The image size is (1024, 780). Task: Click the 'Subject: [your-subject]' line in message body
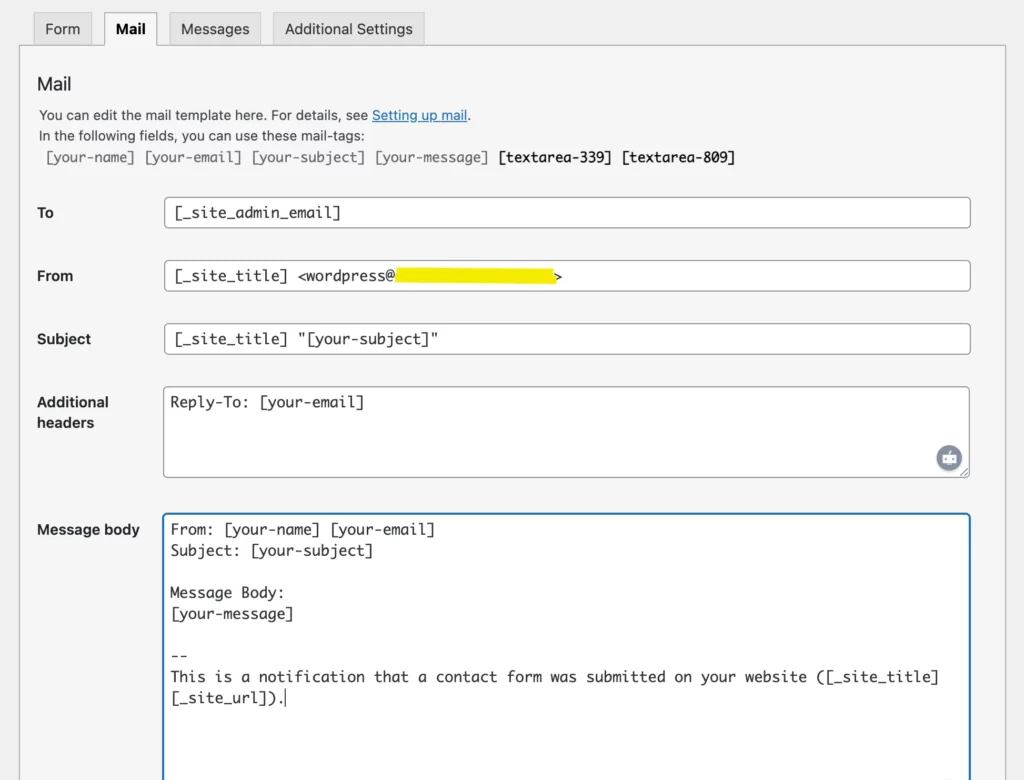[x=272, y=551]
